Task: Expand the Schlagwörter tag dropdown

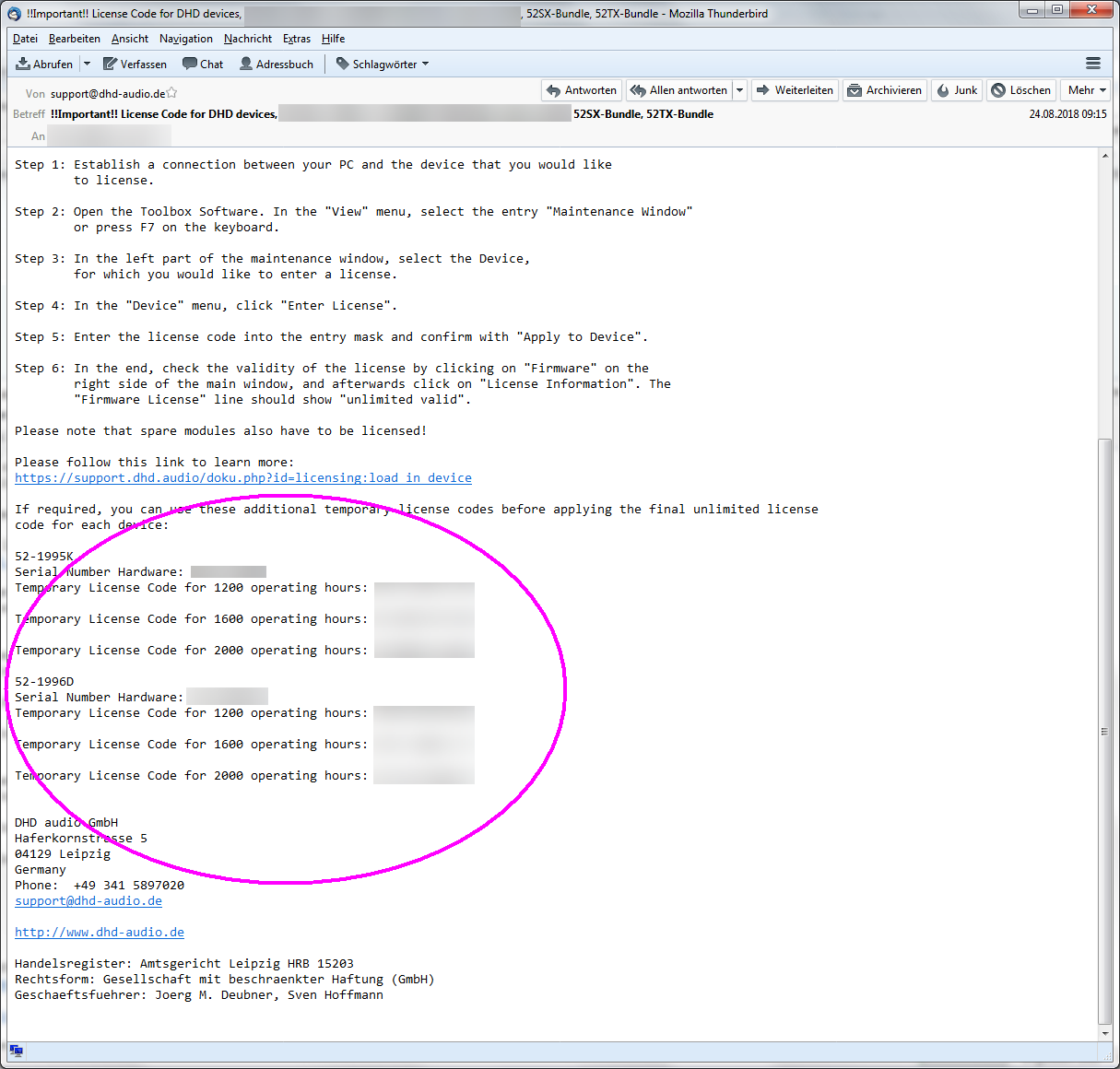Action: click(383, 65)
